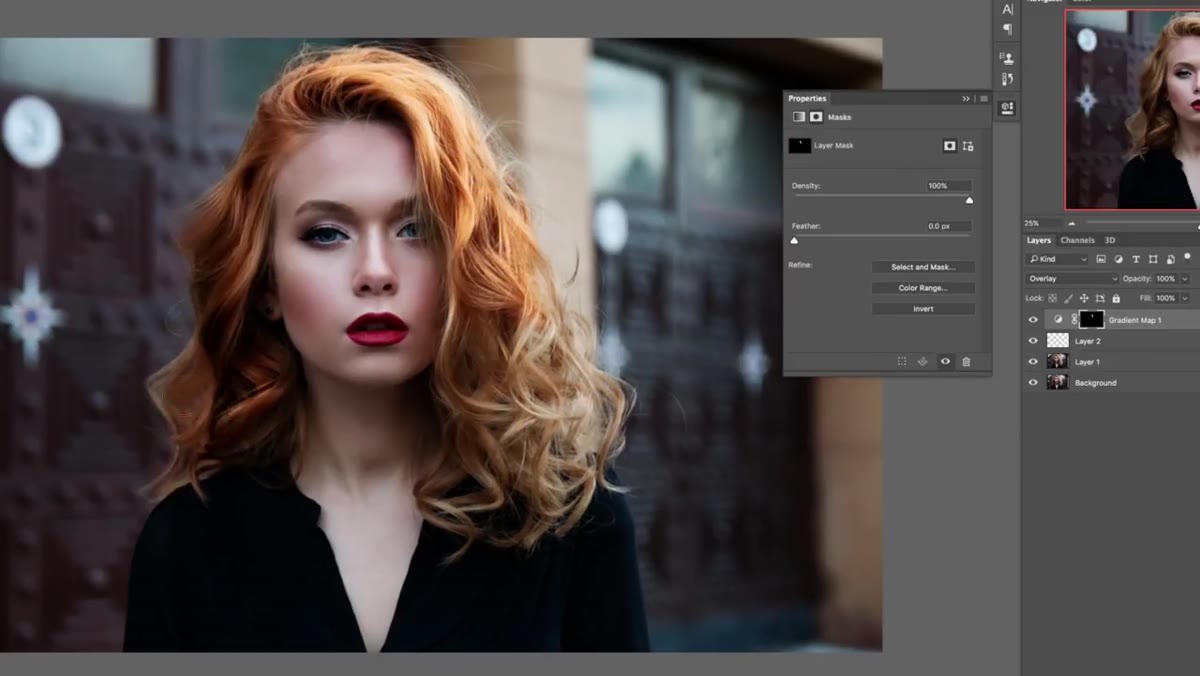
Task: Toggle lock transparent pixels
Action: (x=1052, y=298)
